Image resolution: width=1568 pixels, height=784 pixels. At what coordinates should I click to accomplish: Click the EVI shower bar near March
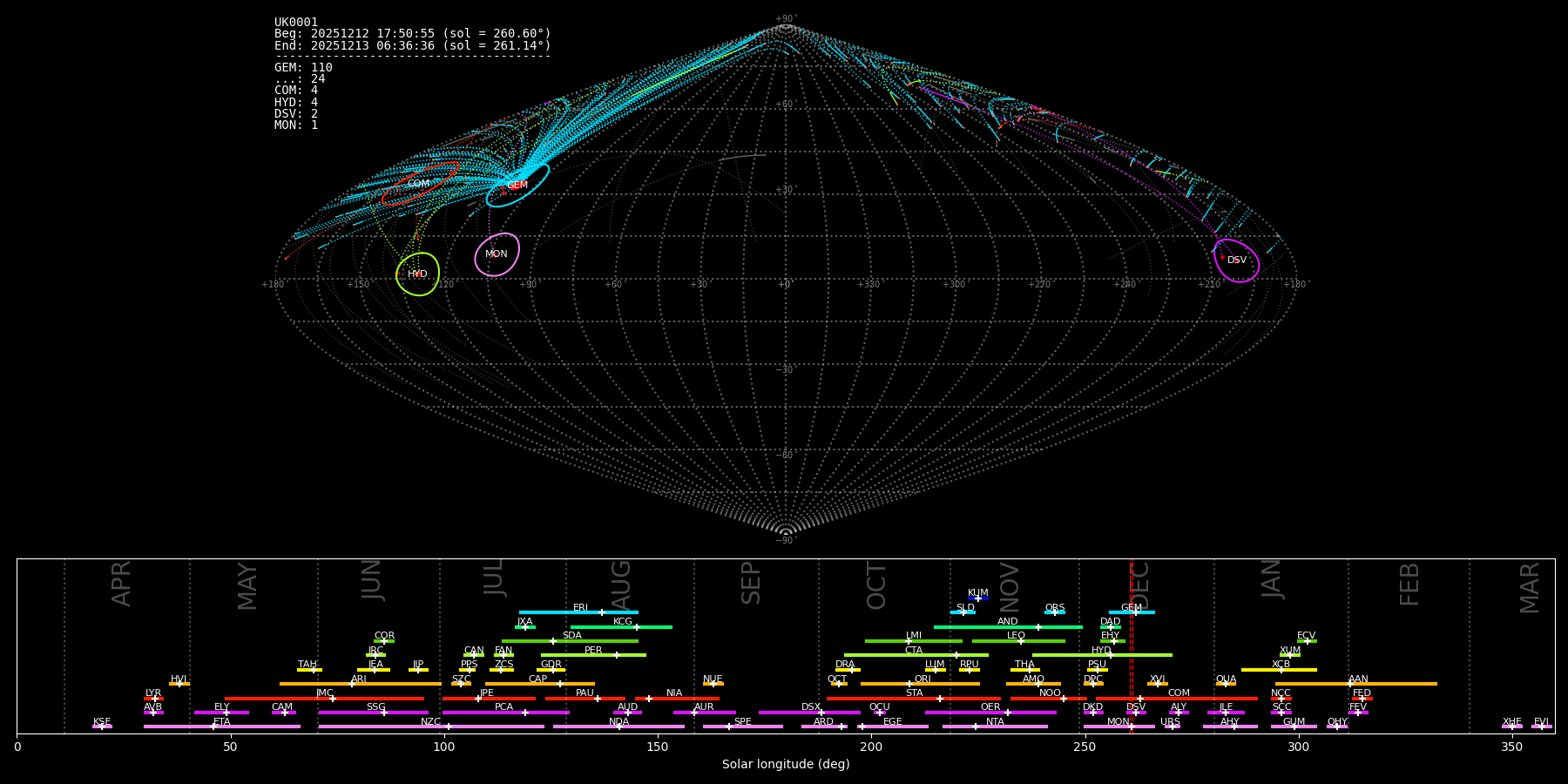pos(1541,727)
